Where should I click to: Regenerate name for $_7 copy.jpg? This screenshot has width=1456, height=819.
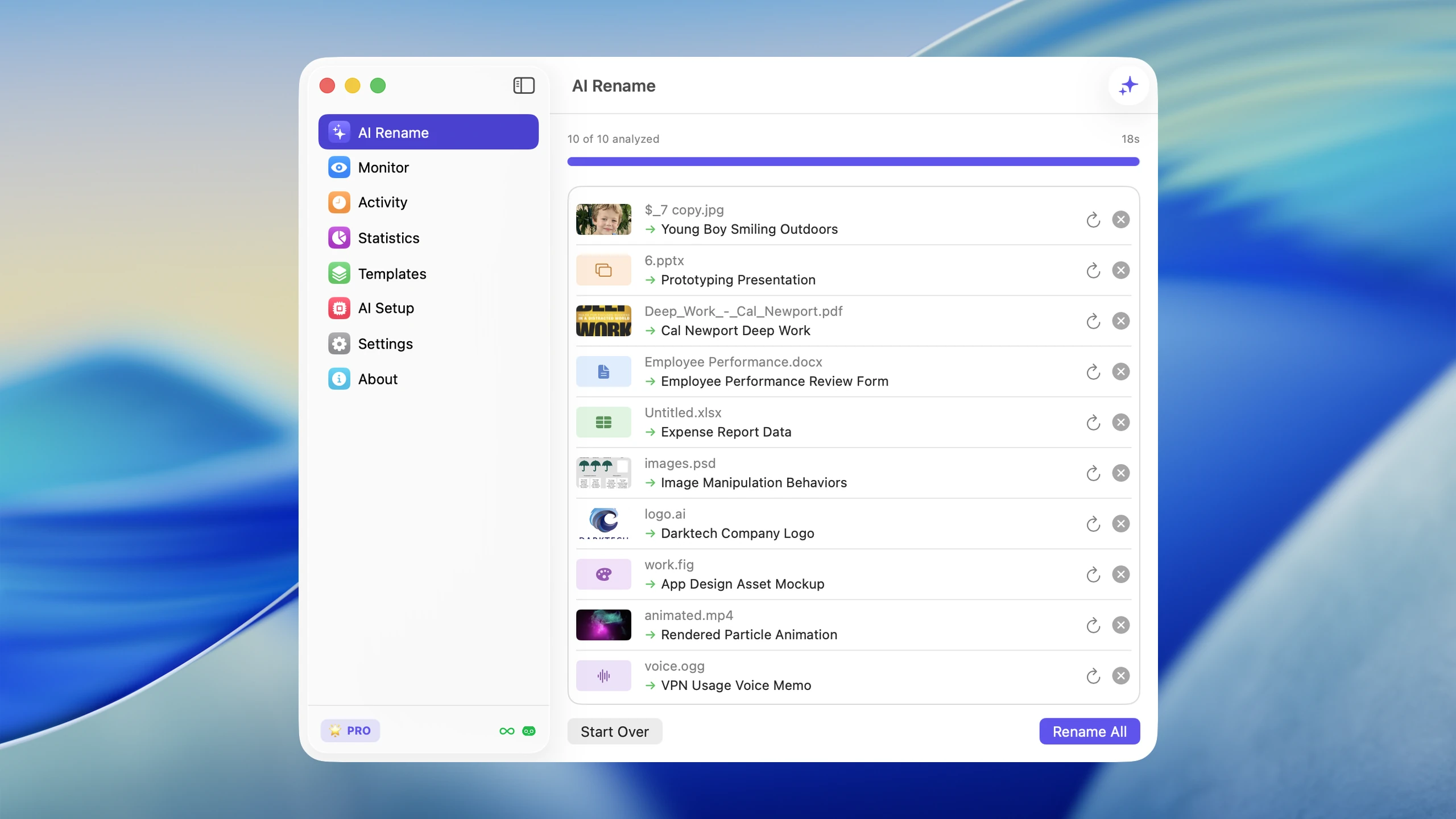pyautogui.click(x=1093, y=220)
